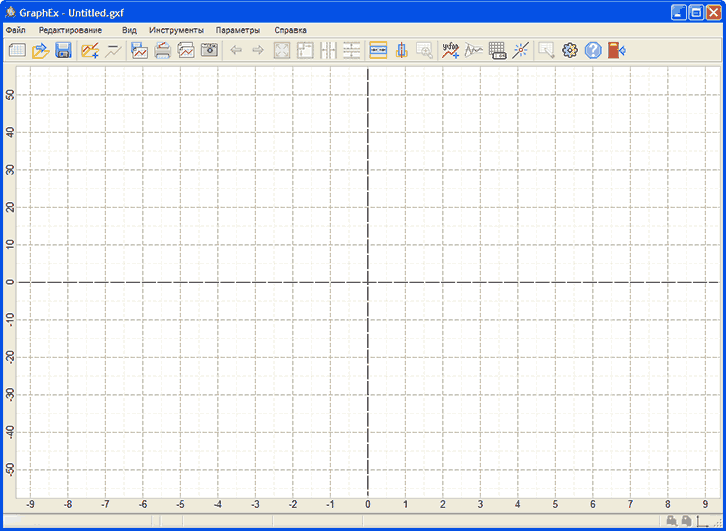This screenshot has height=531, width=726.
Task: Expand the Инструменты menu
Action: point(176,30)
